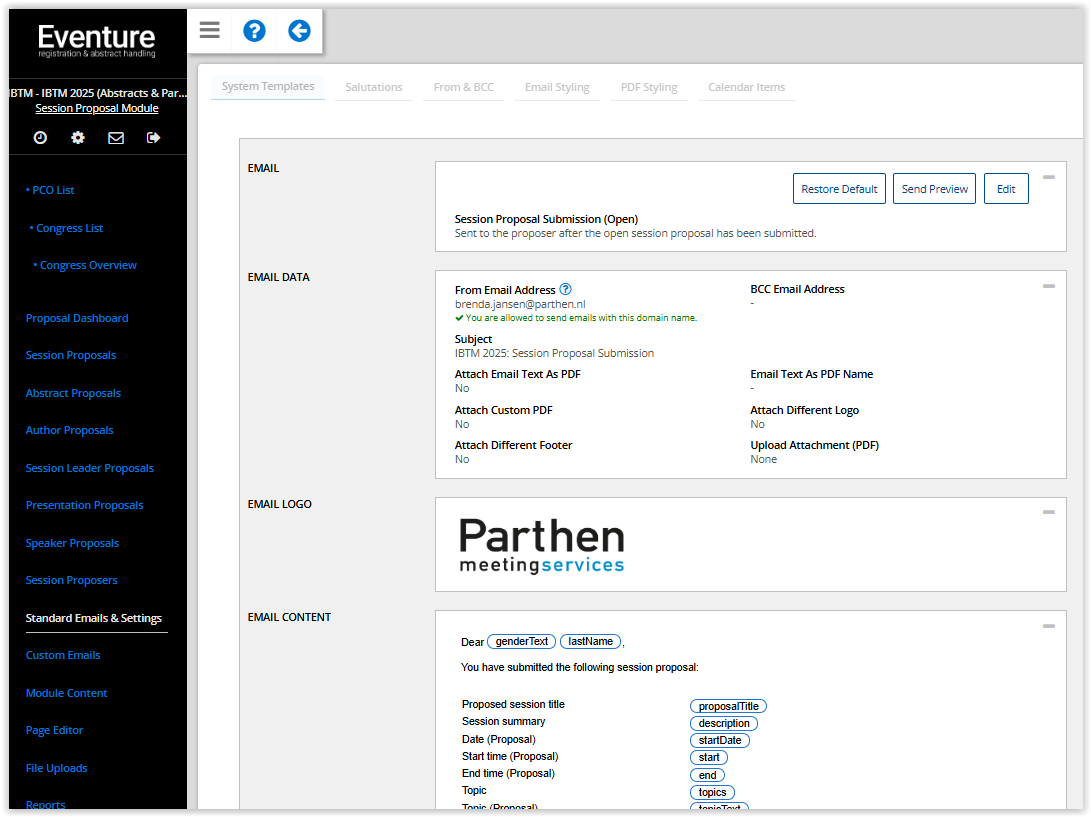Go back using the blue arrow icon

[299, 31]
